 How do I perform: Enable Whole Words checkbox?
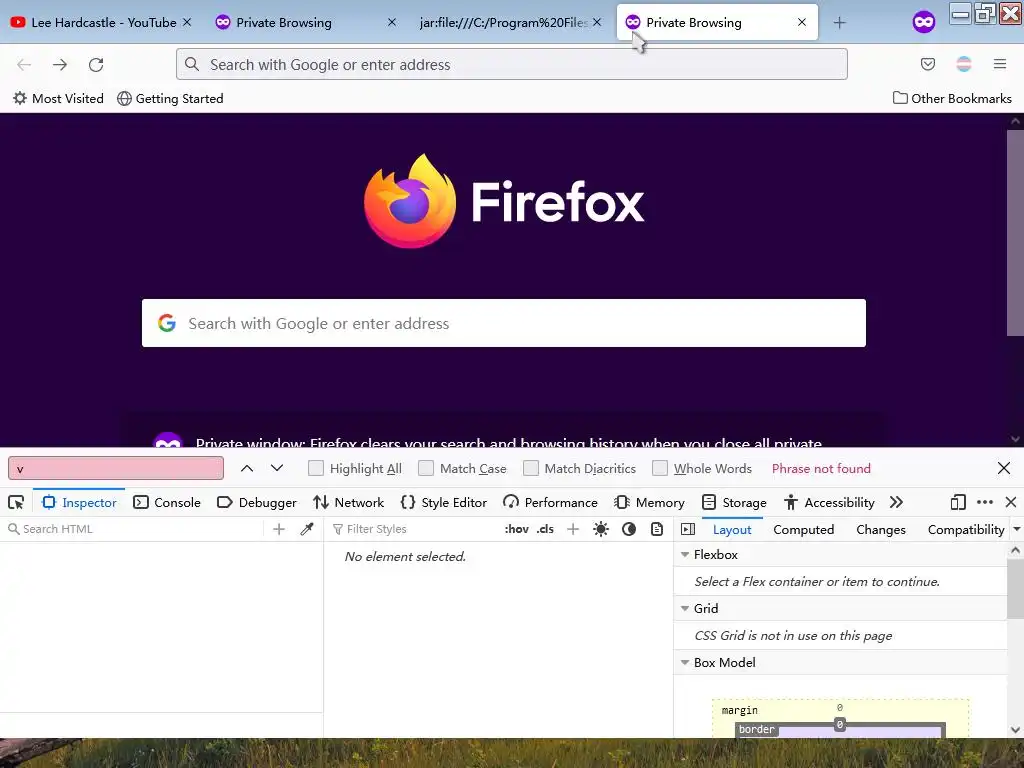(x=660, y=468)
